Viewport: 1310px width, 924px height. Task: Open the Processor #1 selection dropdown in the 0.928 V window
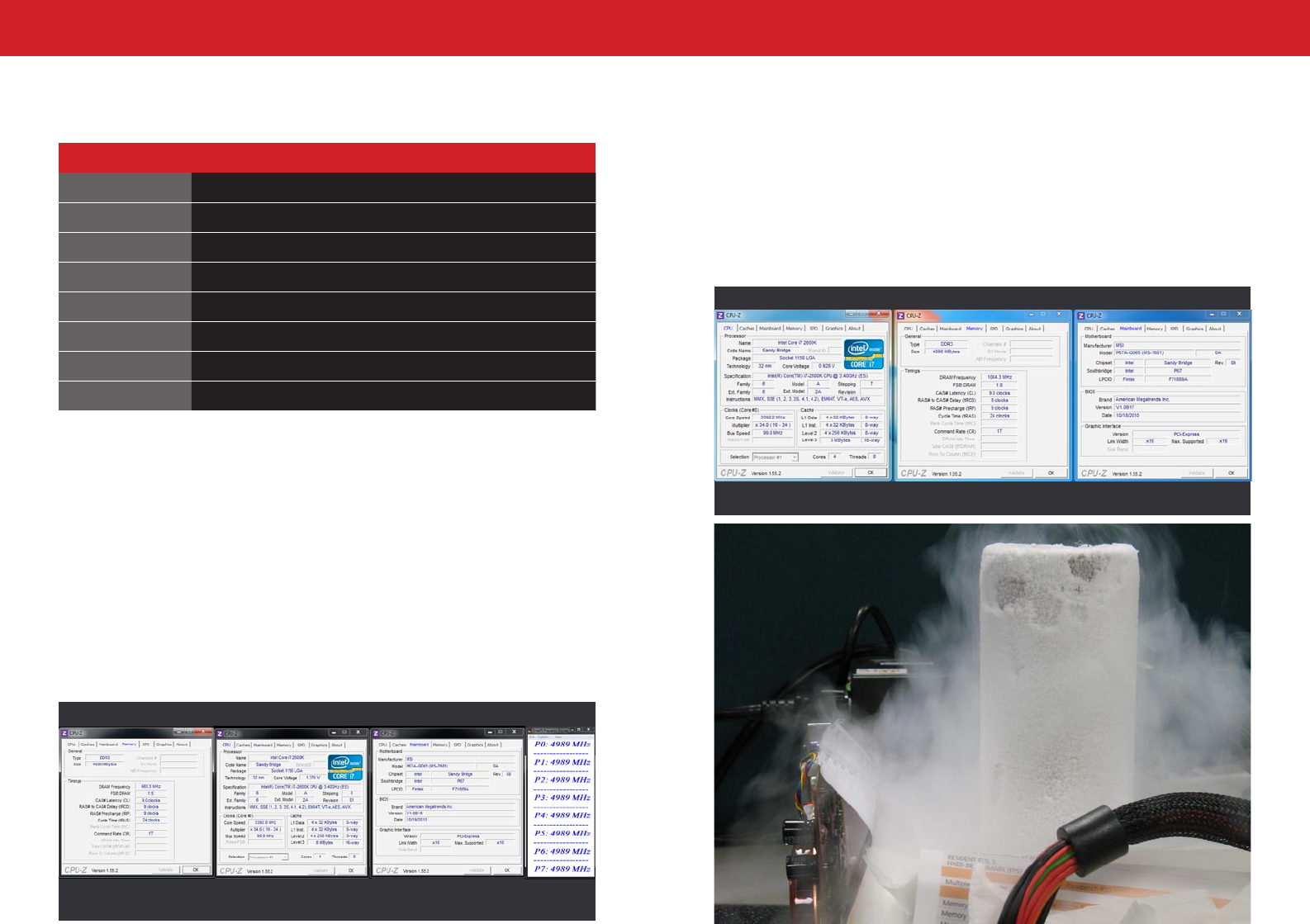pyautogui.click(x=775, y=457)
